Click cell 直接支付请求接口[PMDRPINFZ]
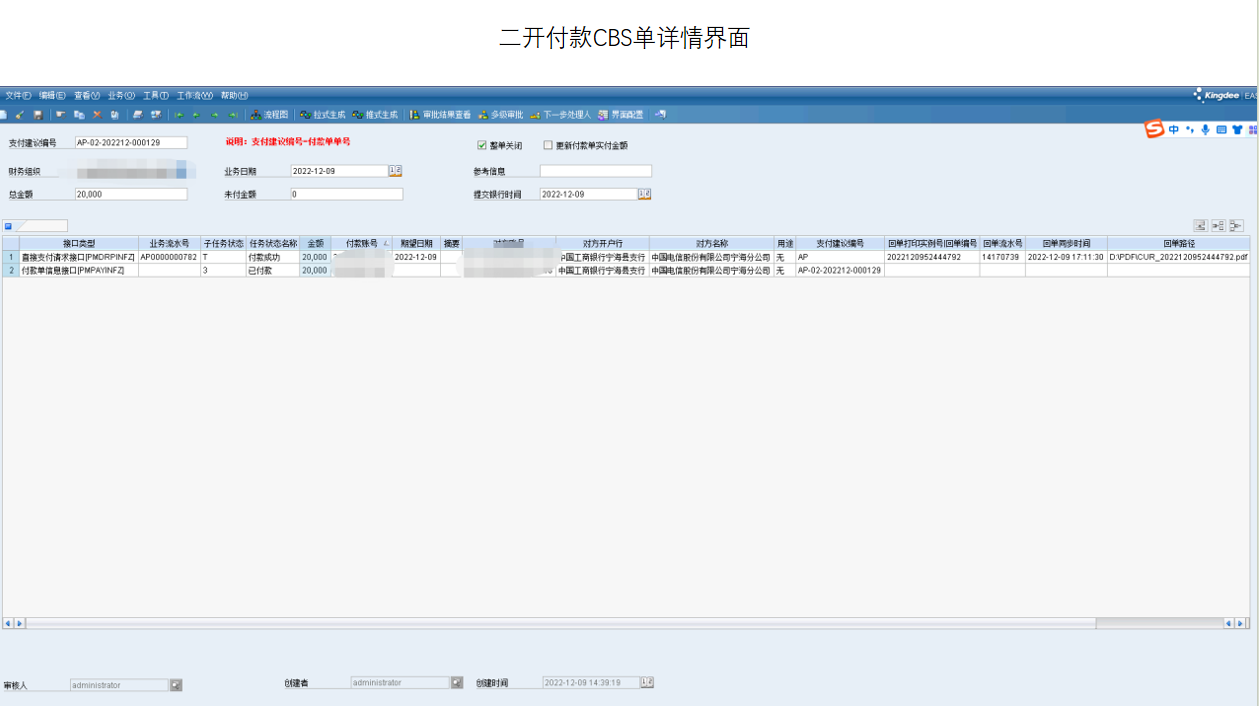Image resolution: width=1259 pixels, height=706 pixels. click(79, 257)
